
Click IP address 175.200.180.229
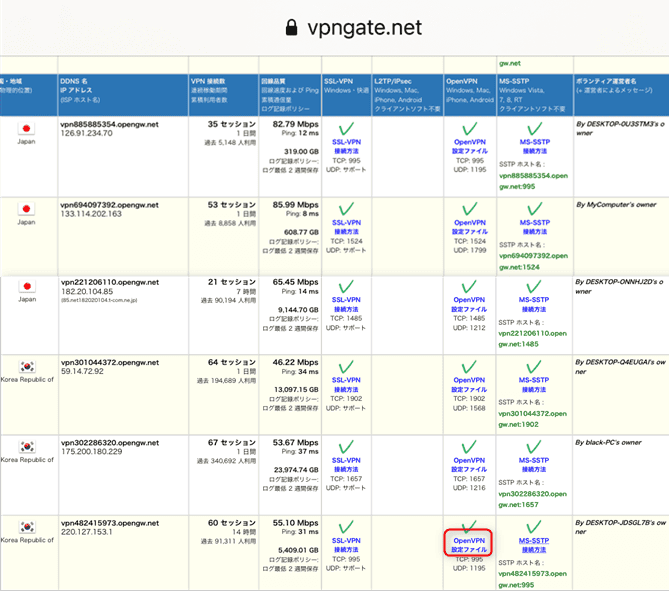(x=91, y=451)
